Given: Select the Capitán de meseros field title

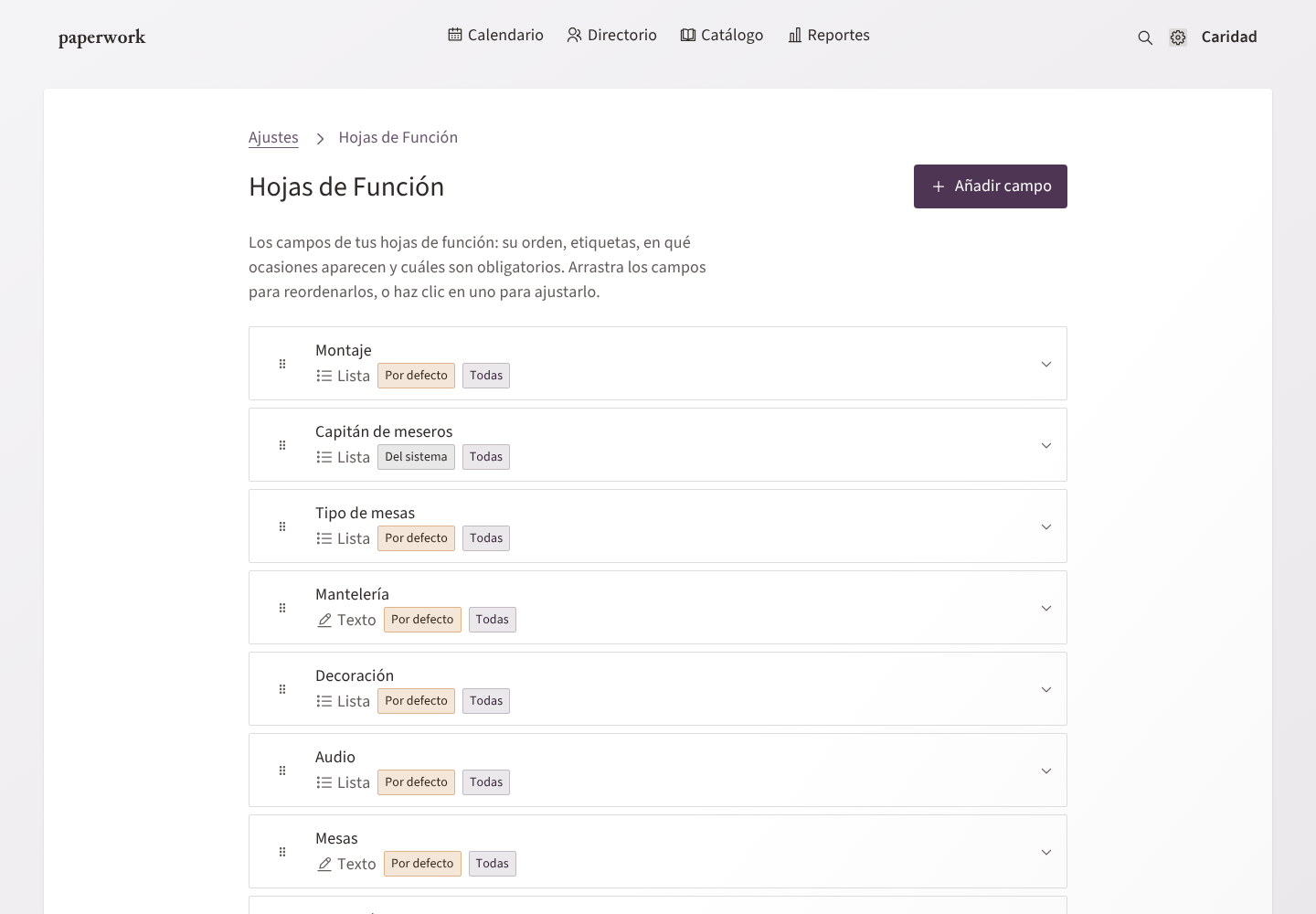Looking at the screenshot, I should [384, 431].
